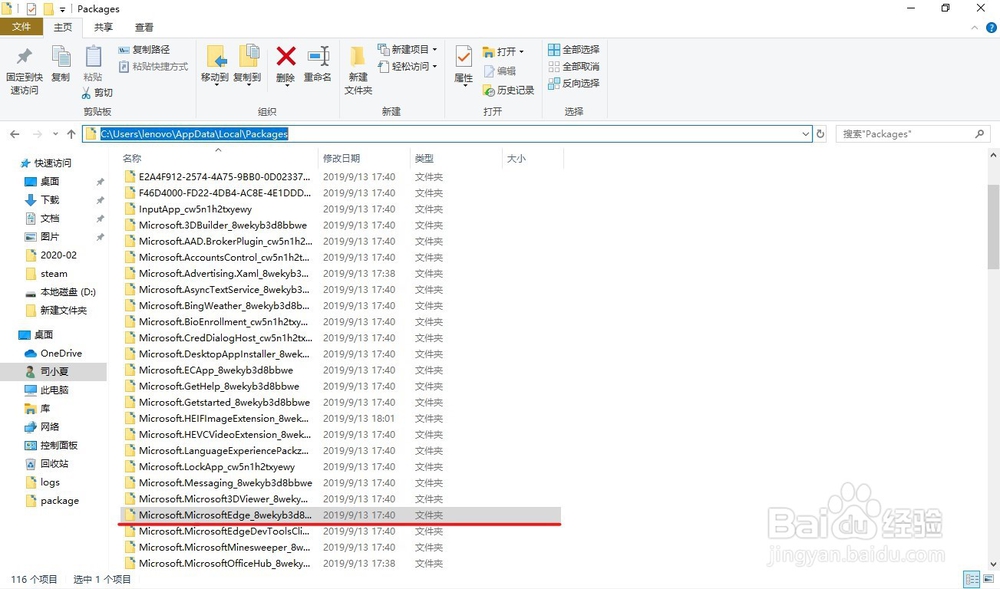This screenshot has height=589, width=1000.
Task: Click the red Delete (删除) icon
Action: point(286,57)
